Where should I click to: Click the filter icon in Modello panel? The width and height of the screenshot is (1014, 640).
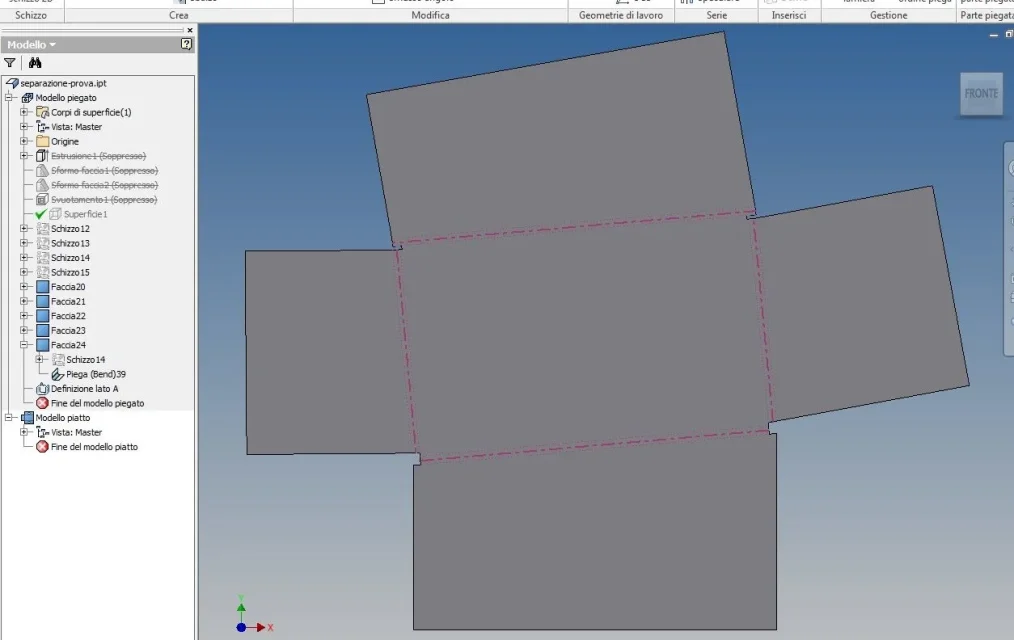pos(10,63)
